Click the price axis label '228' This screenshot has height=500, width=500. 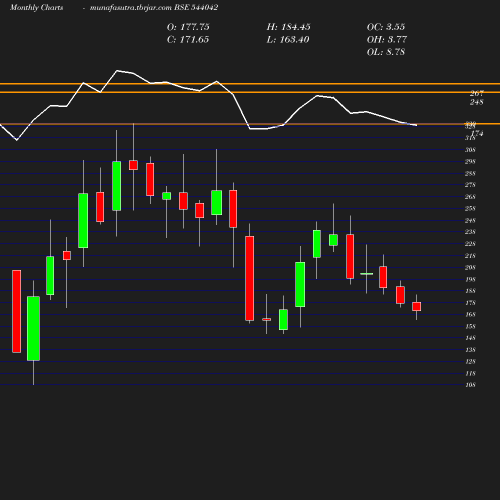[470, 244]
